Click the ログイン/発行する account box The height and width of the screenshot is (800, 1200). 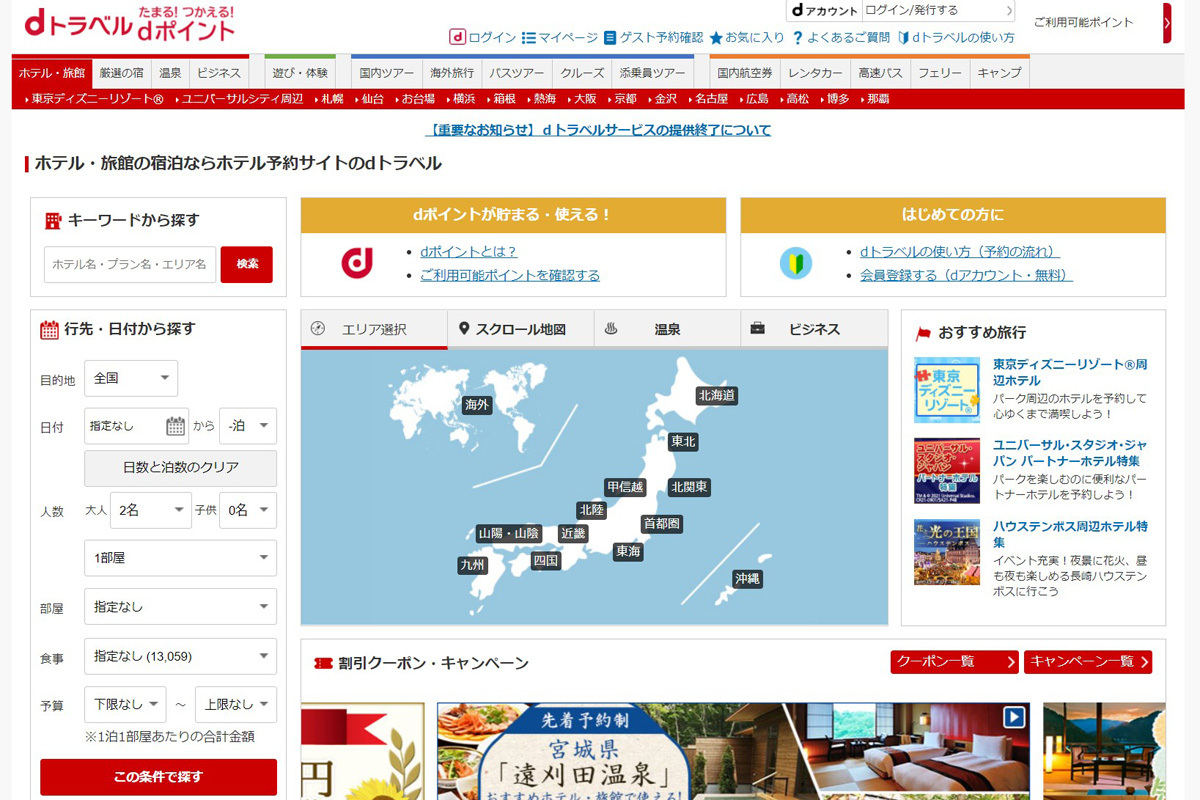(938, 11)
